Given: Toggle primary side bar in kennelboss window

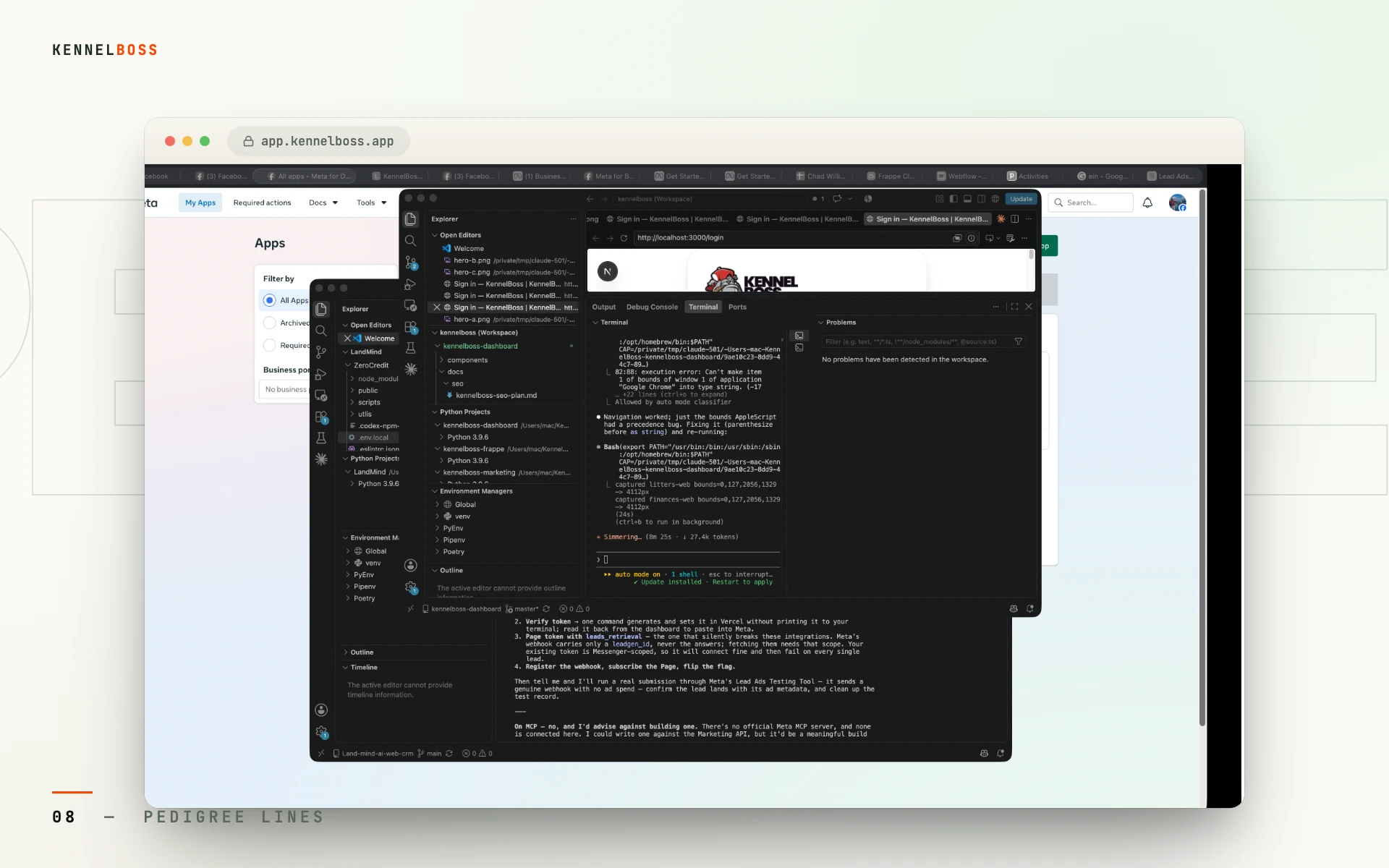Looking at the screenshot, I should pyautogui.click(x=953, y=199).
